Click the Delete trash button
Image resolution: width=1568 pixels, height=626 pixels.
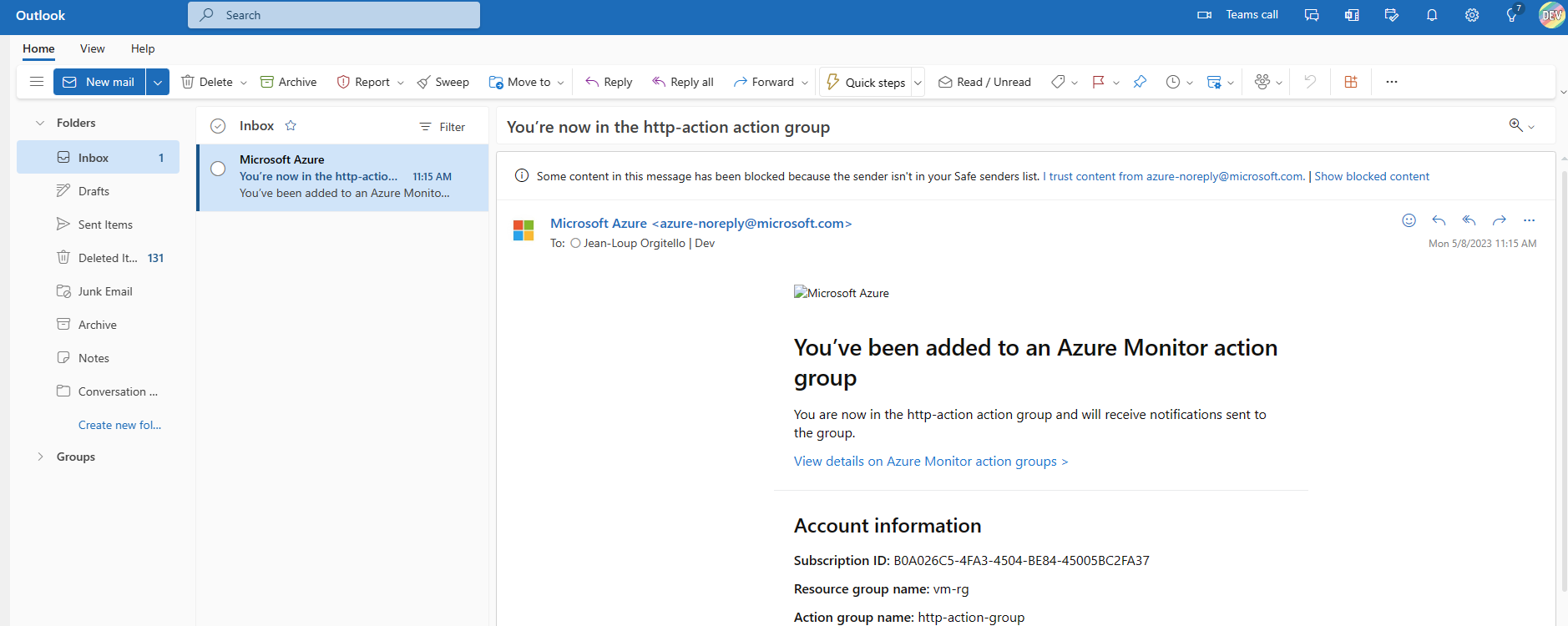[x=207, y=82]
